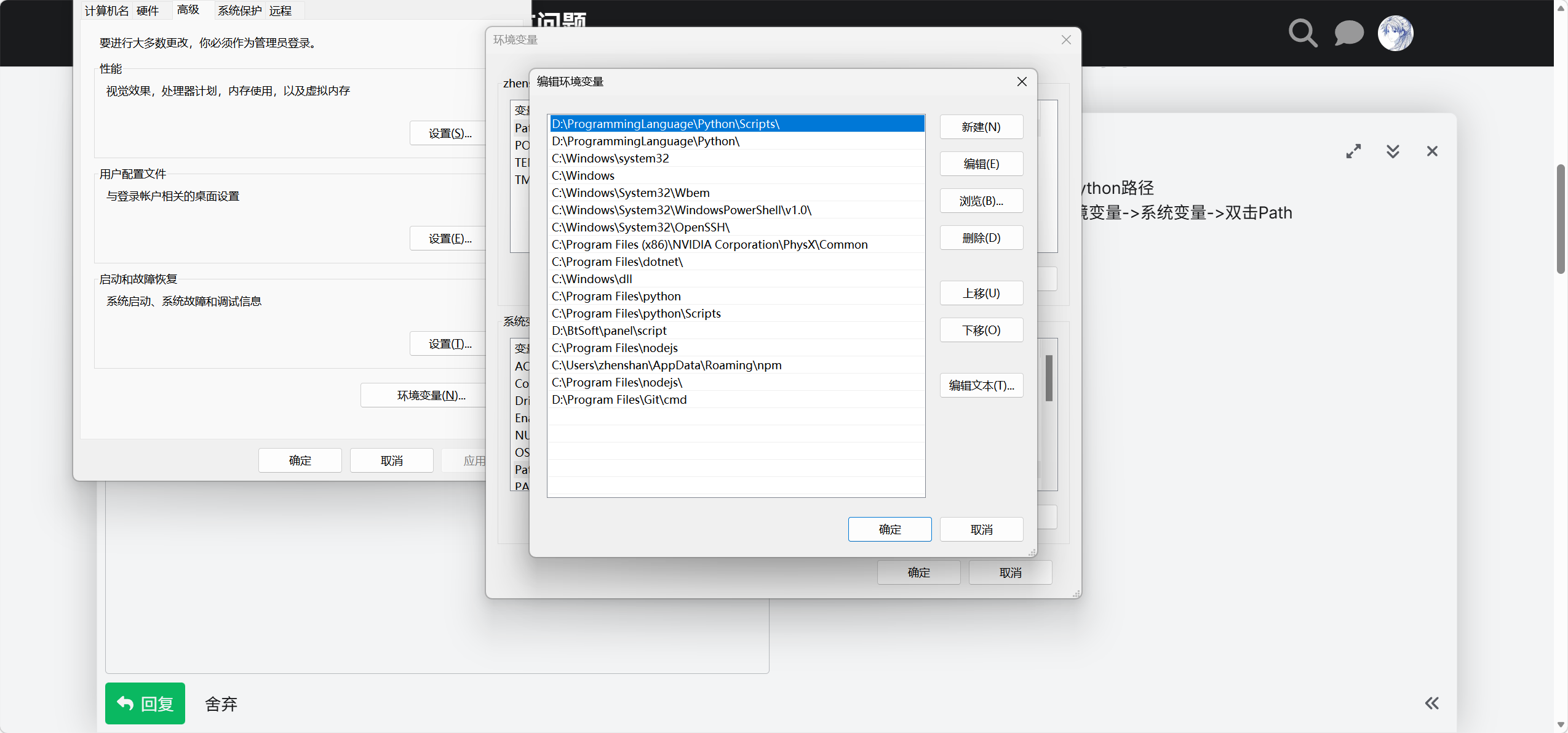This screenshot has width=1568, height=733.
Task: Click the search magnifier icon
Action: 1302,33
